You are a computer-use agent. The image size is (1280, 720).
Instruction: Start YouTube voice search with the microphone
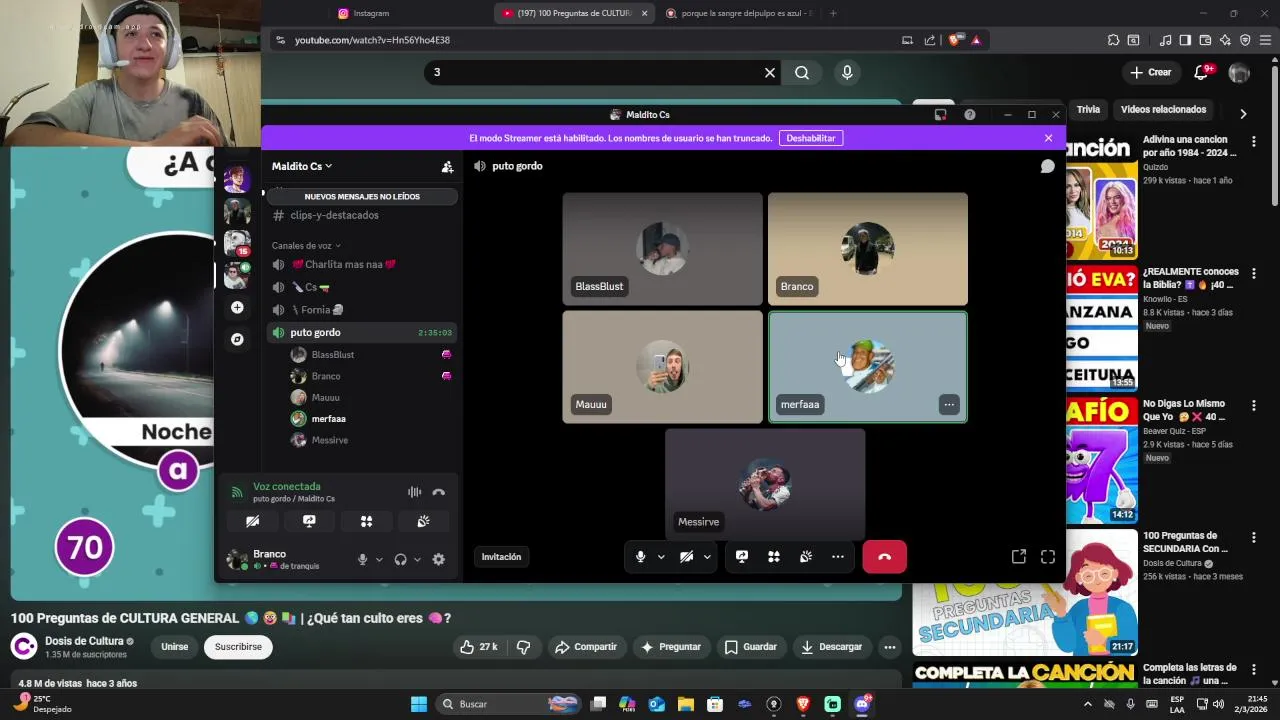click(847, 72)
